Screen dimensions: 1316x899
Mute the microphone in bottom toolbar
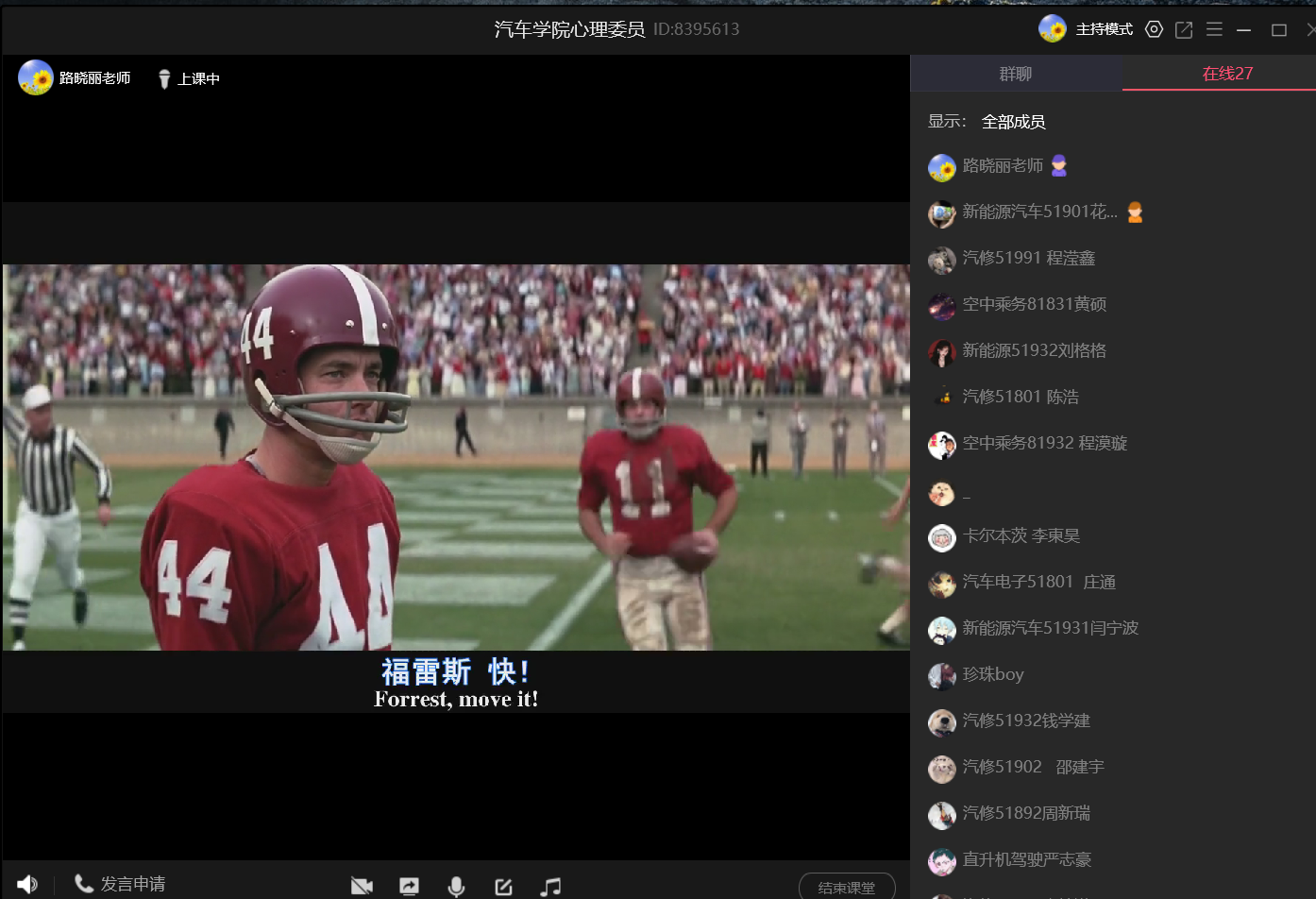pos(456,886)
